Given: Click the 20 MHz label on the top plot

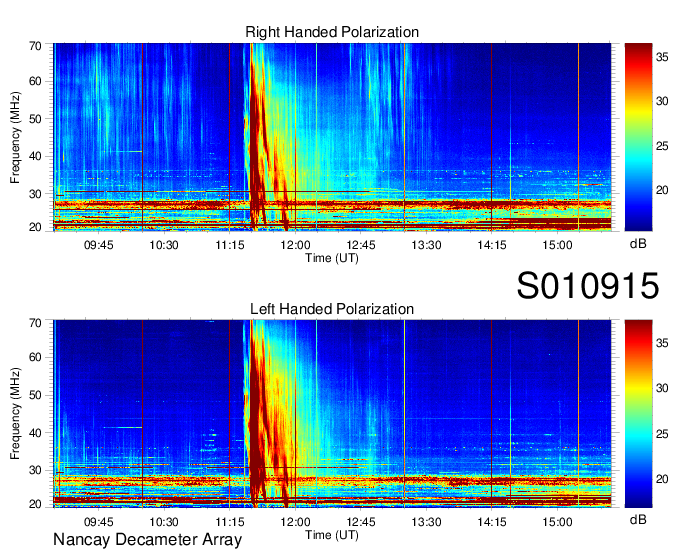Looking at the screenshot, I should click(35, 227).
